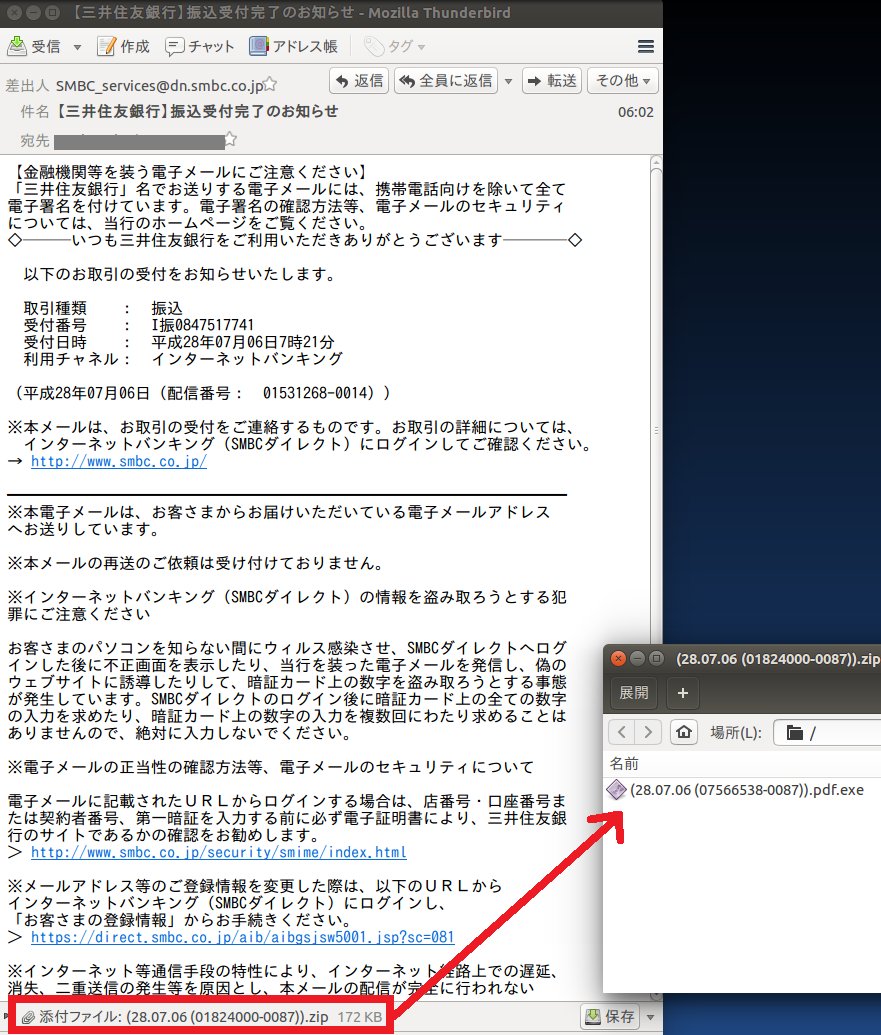Maximize the archive manager window
Screen dimensions: 881x1035
pyautogui.click(x=656, y=659)
